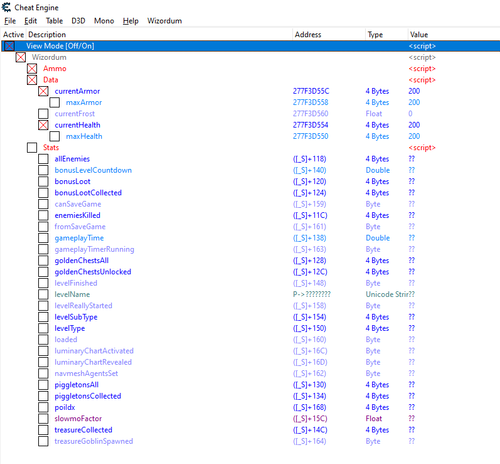Uncheck the Ammo script checkbox

tap(32, 69)
